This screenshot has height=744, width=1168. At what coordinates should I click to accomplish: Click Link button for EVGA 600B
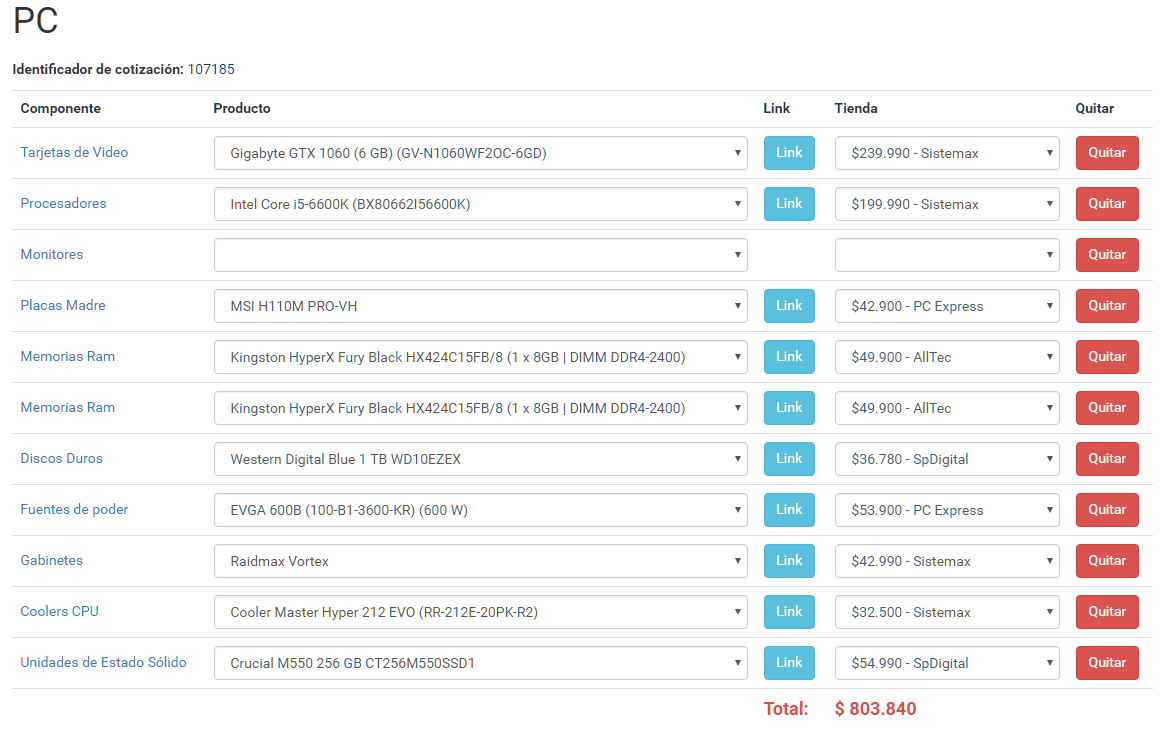(x=789, y=510)
